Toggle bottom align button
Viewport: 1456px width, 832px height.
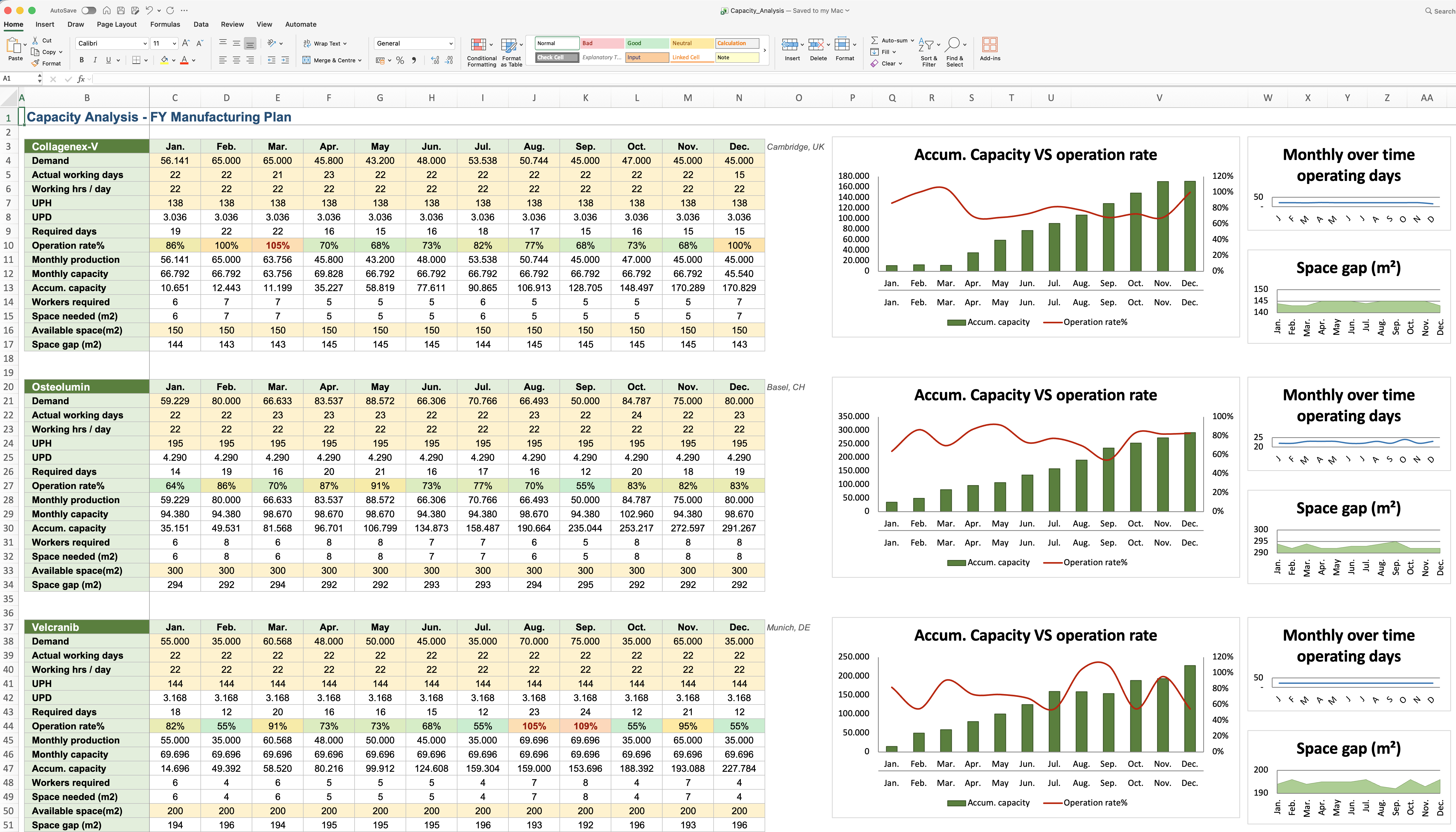click(x=250, y=43)
